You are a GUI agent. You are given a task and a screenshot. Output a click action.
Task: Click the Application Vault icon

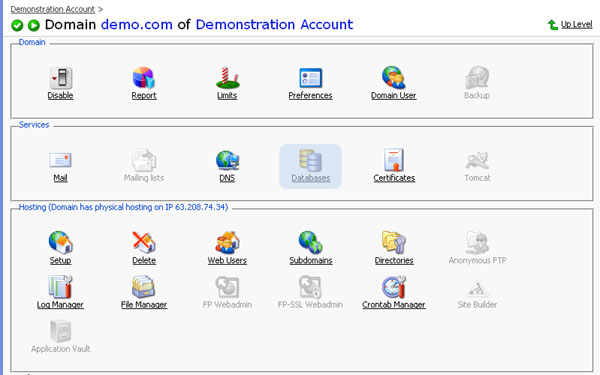(x=60, y=331)
